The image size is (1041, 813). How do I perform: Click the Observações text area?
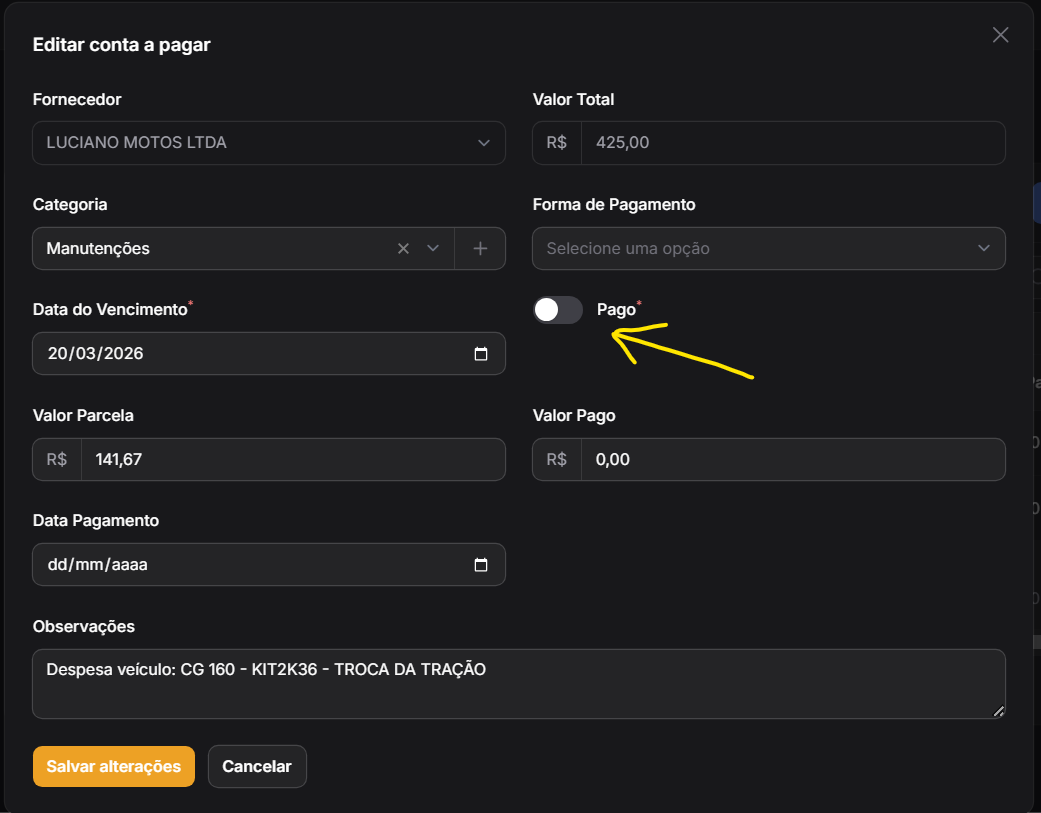coord(519,684)
